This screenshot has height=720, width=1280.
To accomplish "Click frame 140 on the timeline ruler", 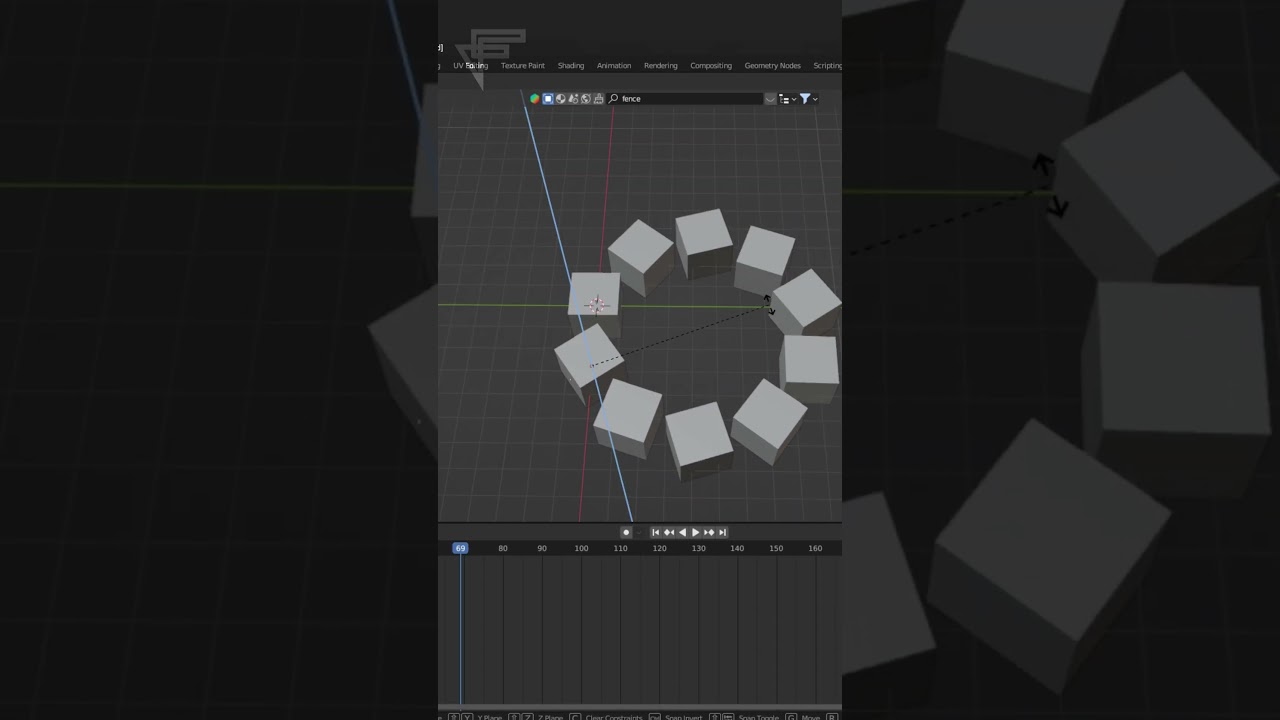I will pyautogui.click(x=737, y=548).
